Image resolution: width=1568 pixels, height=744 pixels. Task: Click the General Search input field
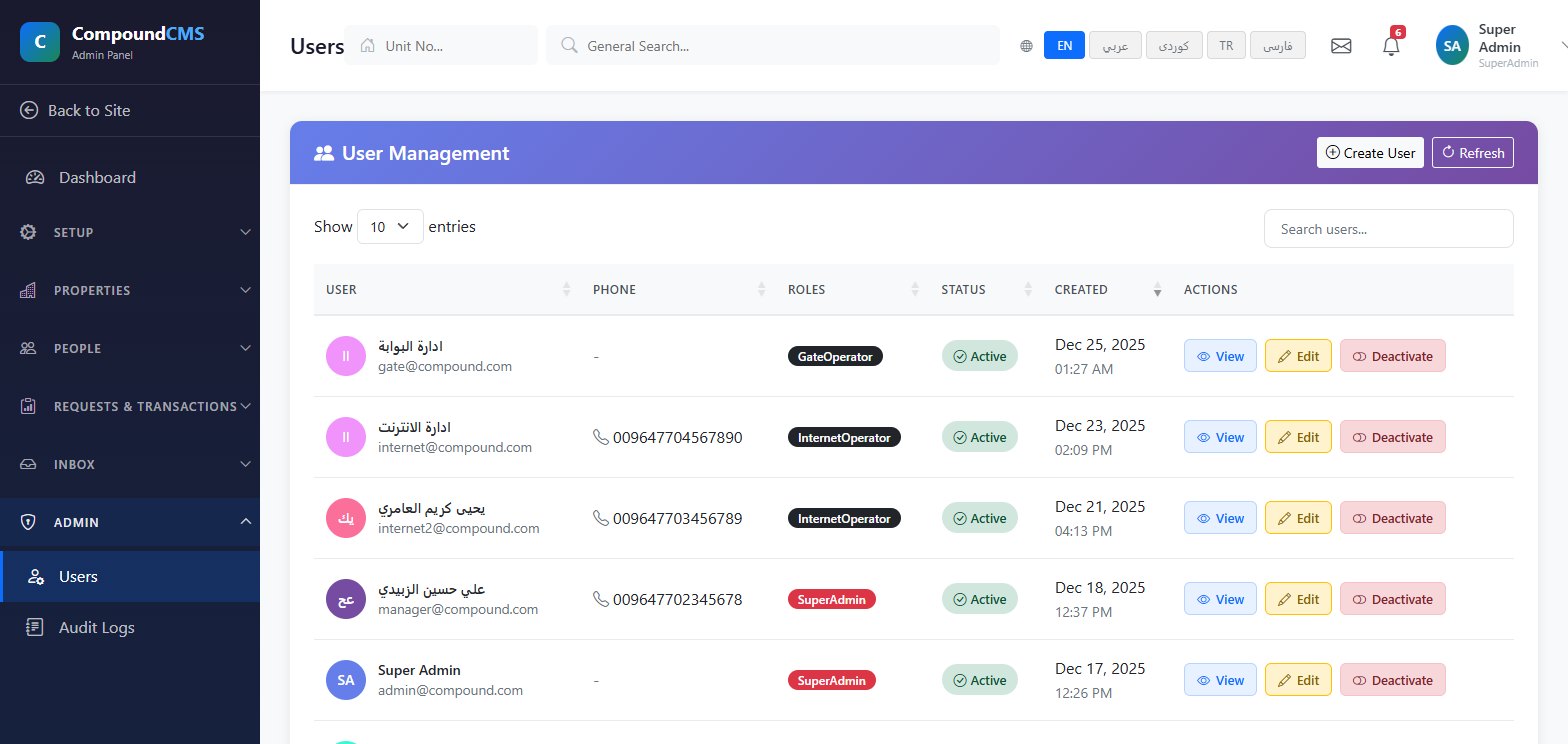pos(773,45)
